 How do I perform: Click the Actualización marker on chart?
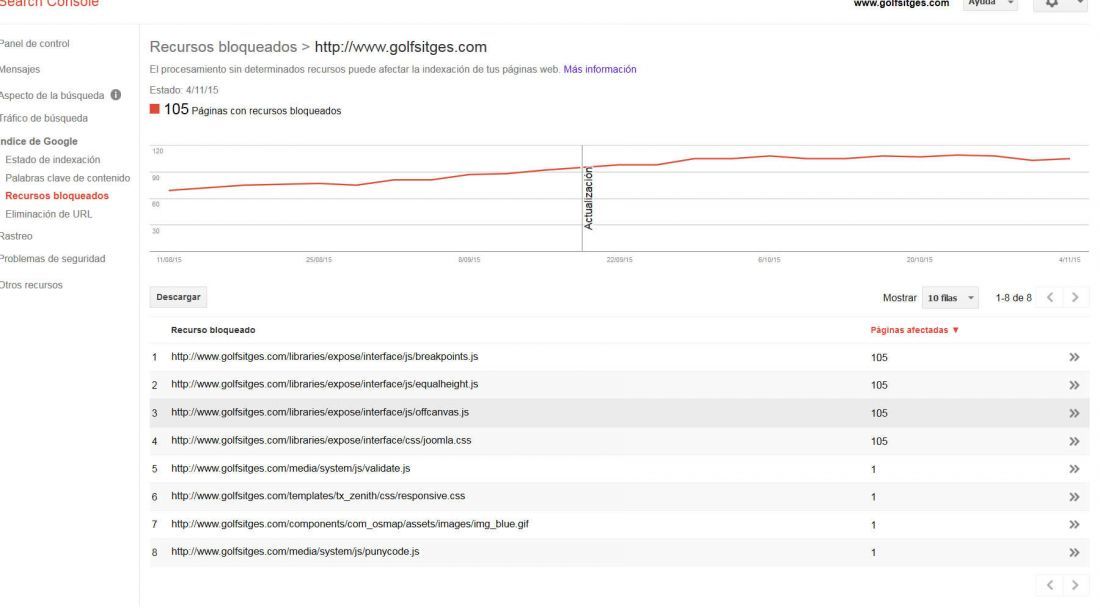coord(588,199)
